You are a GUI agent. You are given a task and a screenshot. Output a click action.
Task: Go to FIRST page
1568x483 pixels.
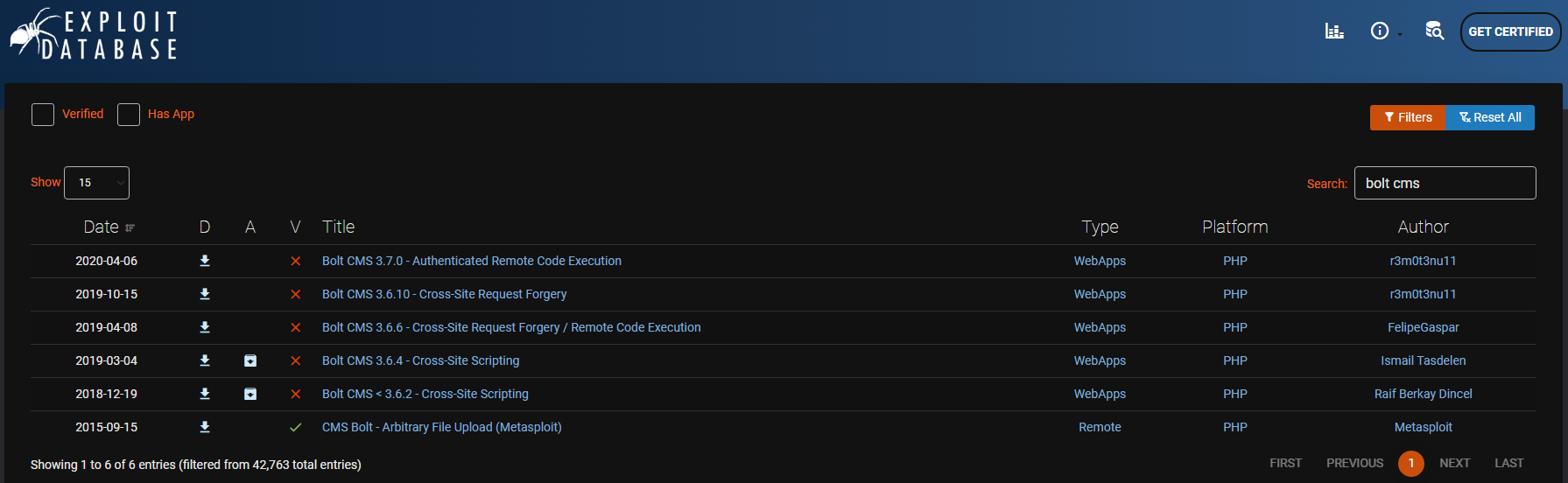click(x=1286, y=463)
